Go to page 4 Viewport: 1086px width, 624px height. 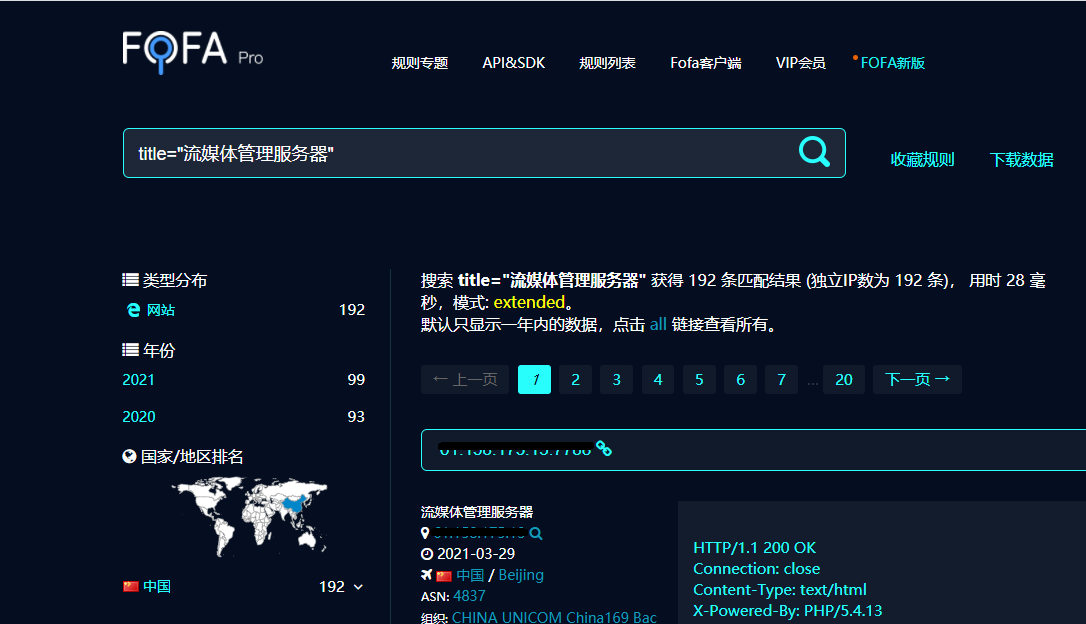click(x=658, y=380)
